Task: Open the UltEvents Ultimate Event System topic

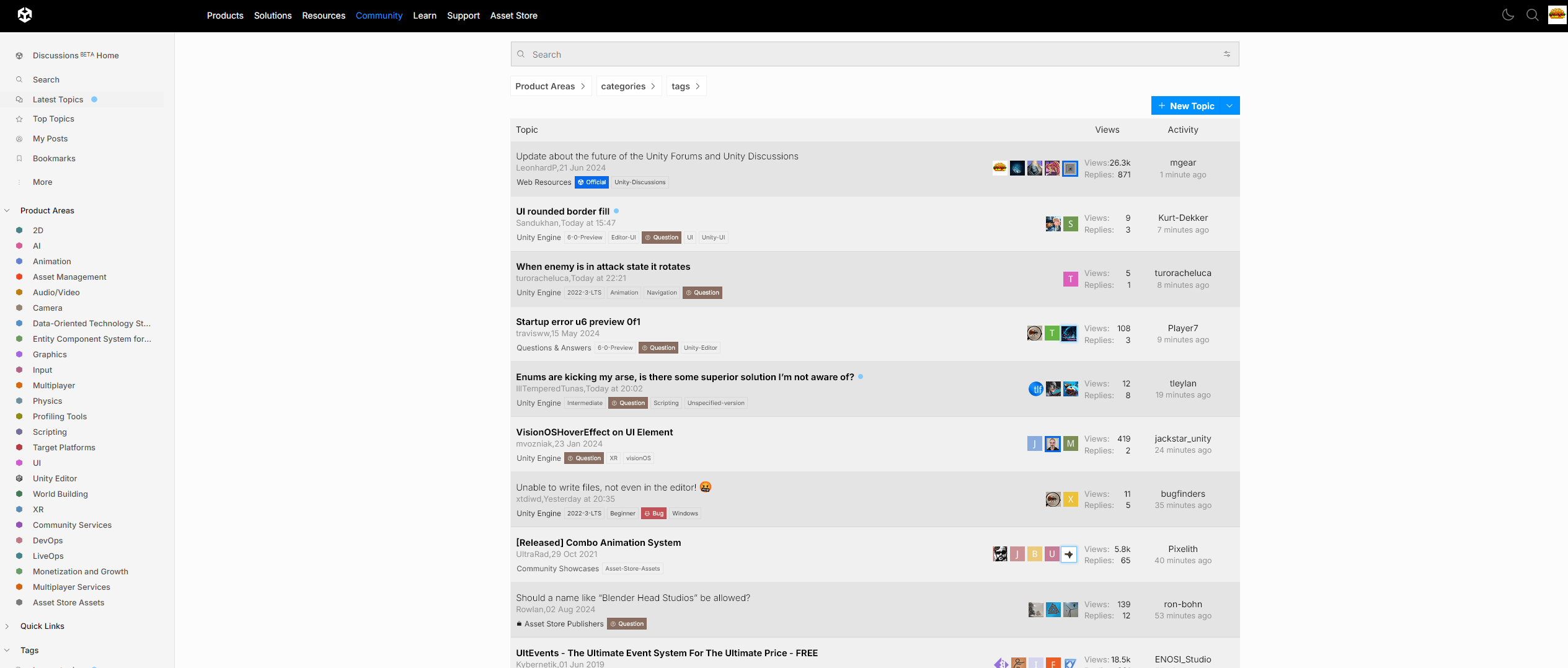Action: tap(667, 653)
